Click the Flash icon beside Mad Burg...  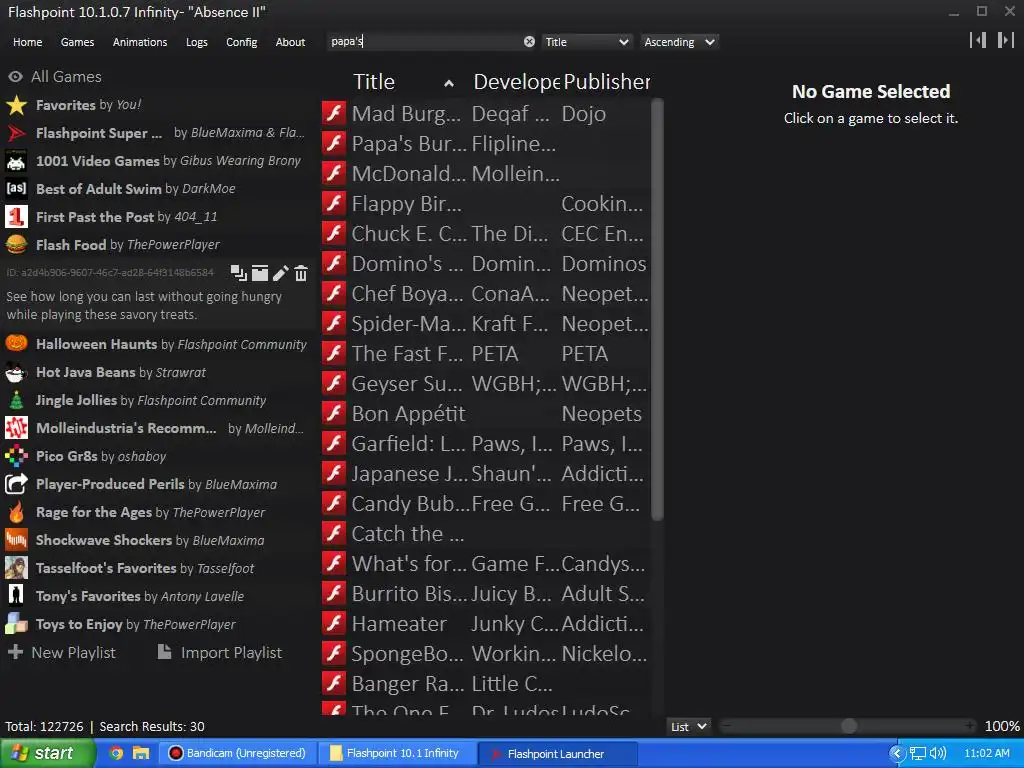click(x=334, y=113)
